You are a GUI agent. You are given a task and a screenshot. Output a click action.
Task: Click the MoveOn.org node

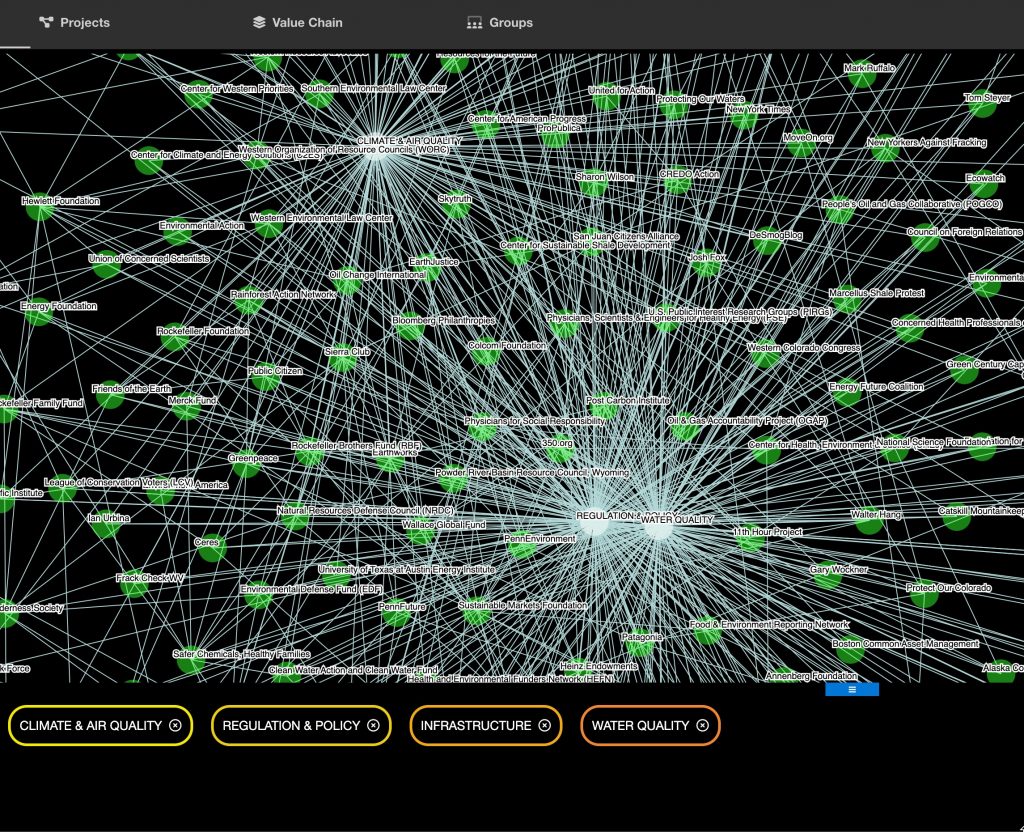801,144
